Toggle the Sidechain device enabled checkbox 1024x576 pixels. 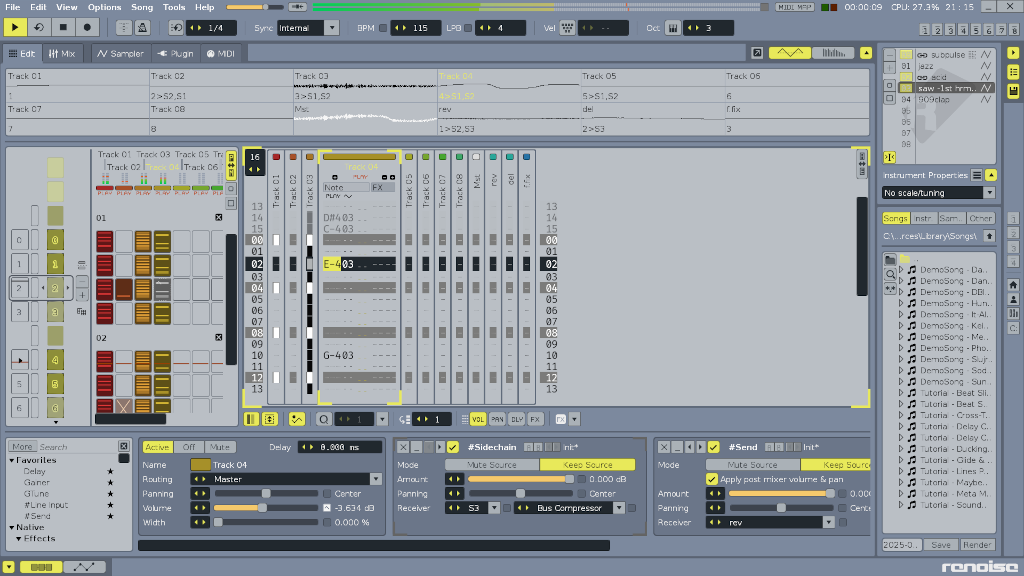tap(453, 447)
